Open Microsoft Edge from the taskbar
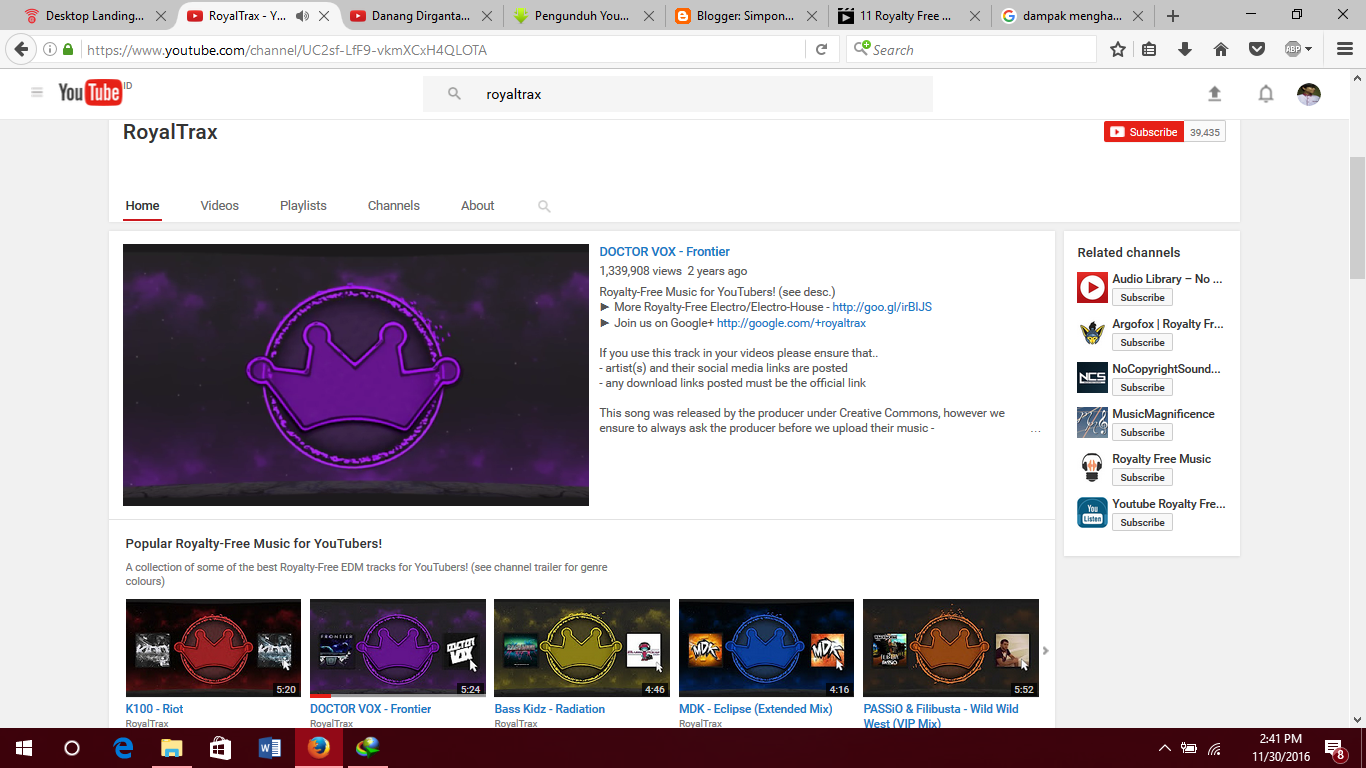Viewport: 1366px width, 768px height. pyautogui.click(x=124, y=748)
